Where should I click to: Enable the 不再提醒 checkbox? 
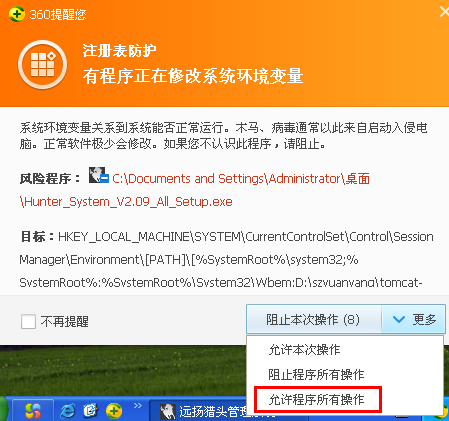[x=28, y=322]
